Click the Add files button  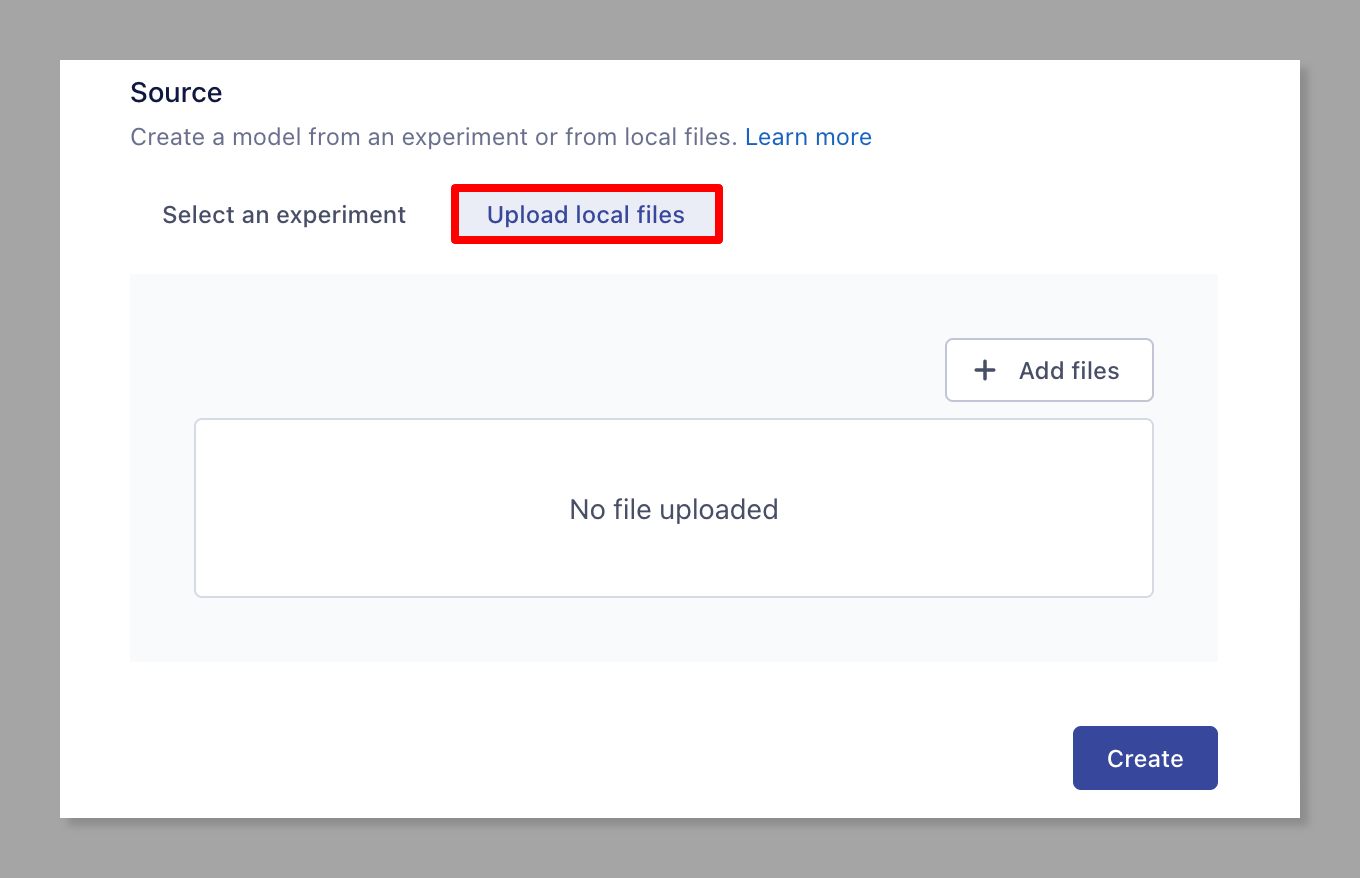[x=1049, y=370]
